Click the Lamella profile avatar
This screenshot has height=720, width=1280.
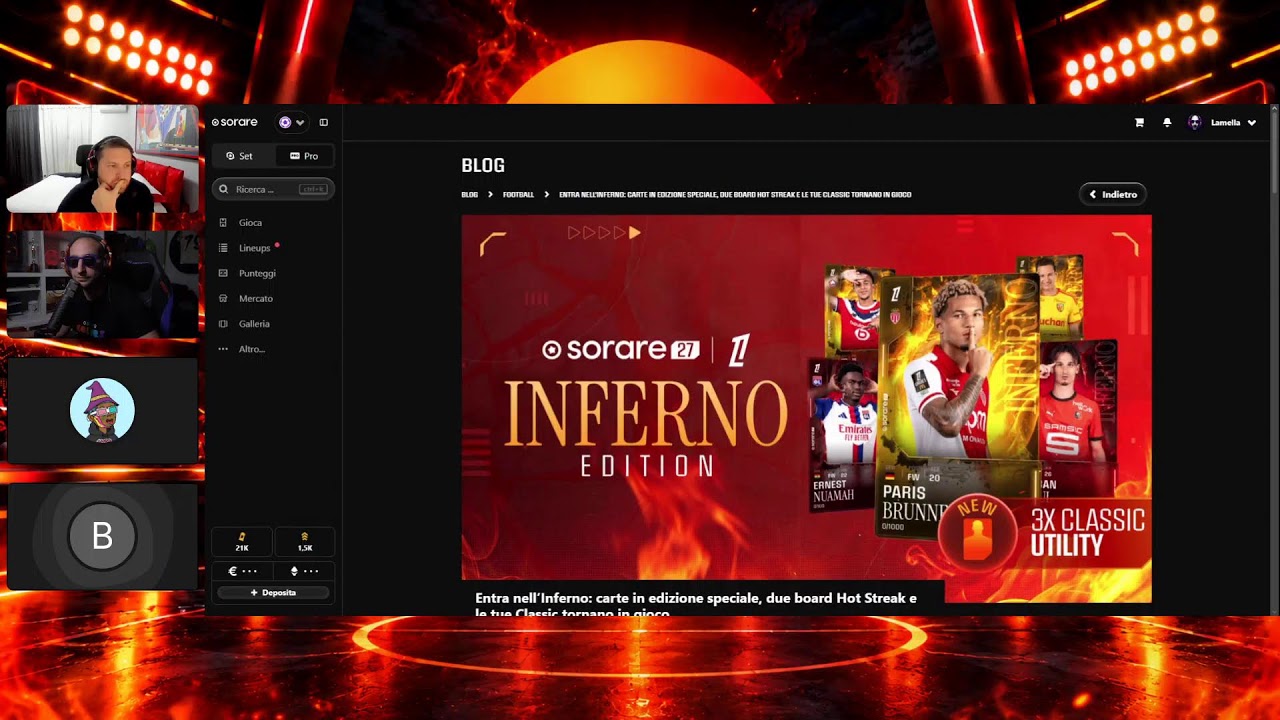coord(1194,122)
